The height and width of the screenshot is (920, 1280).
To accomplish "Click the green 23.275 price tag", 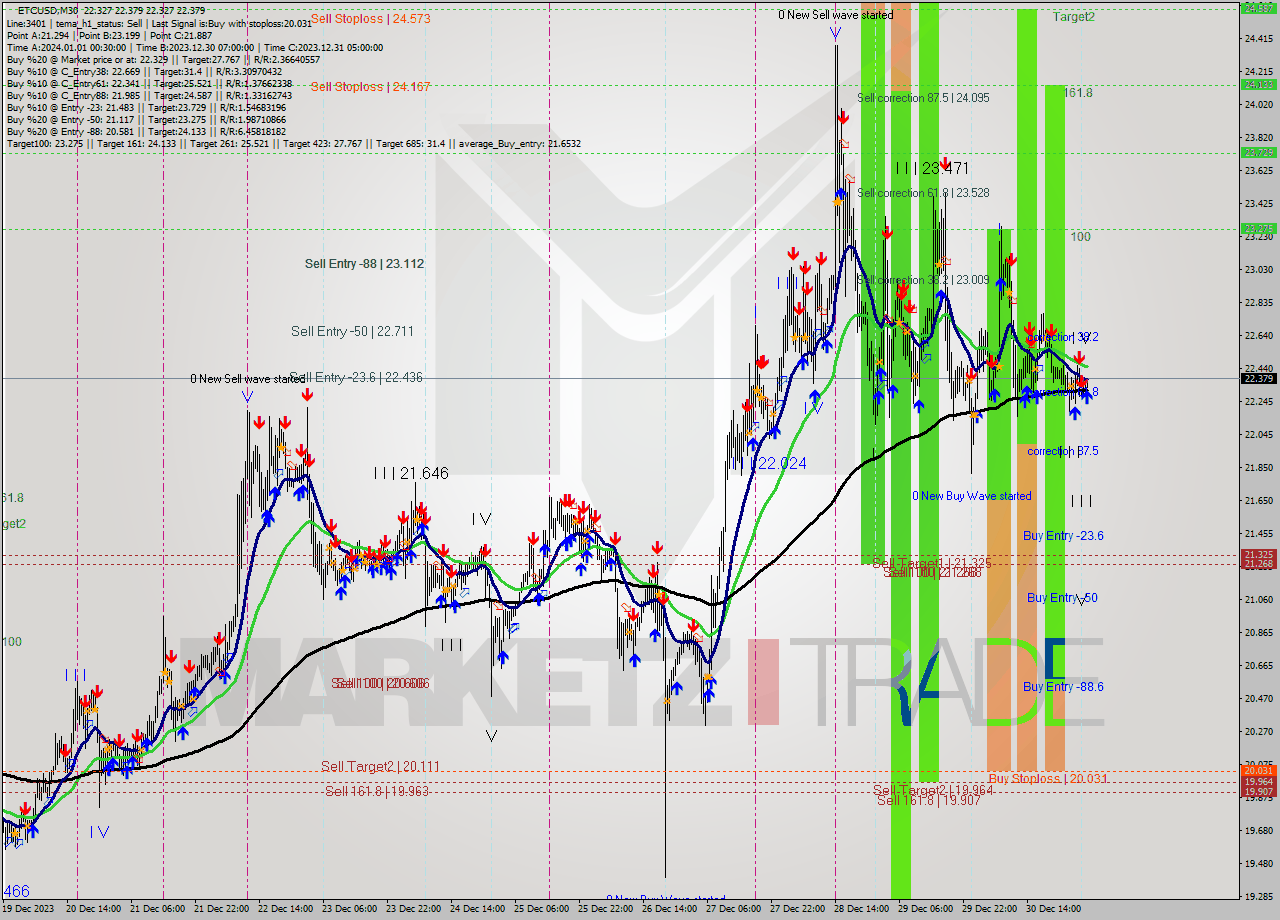I will click(1258, 229).
